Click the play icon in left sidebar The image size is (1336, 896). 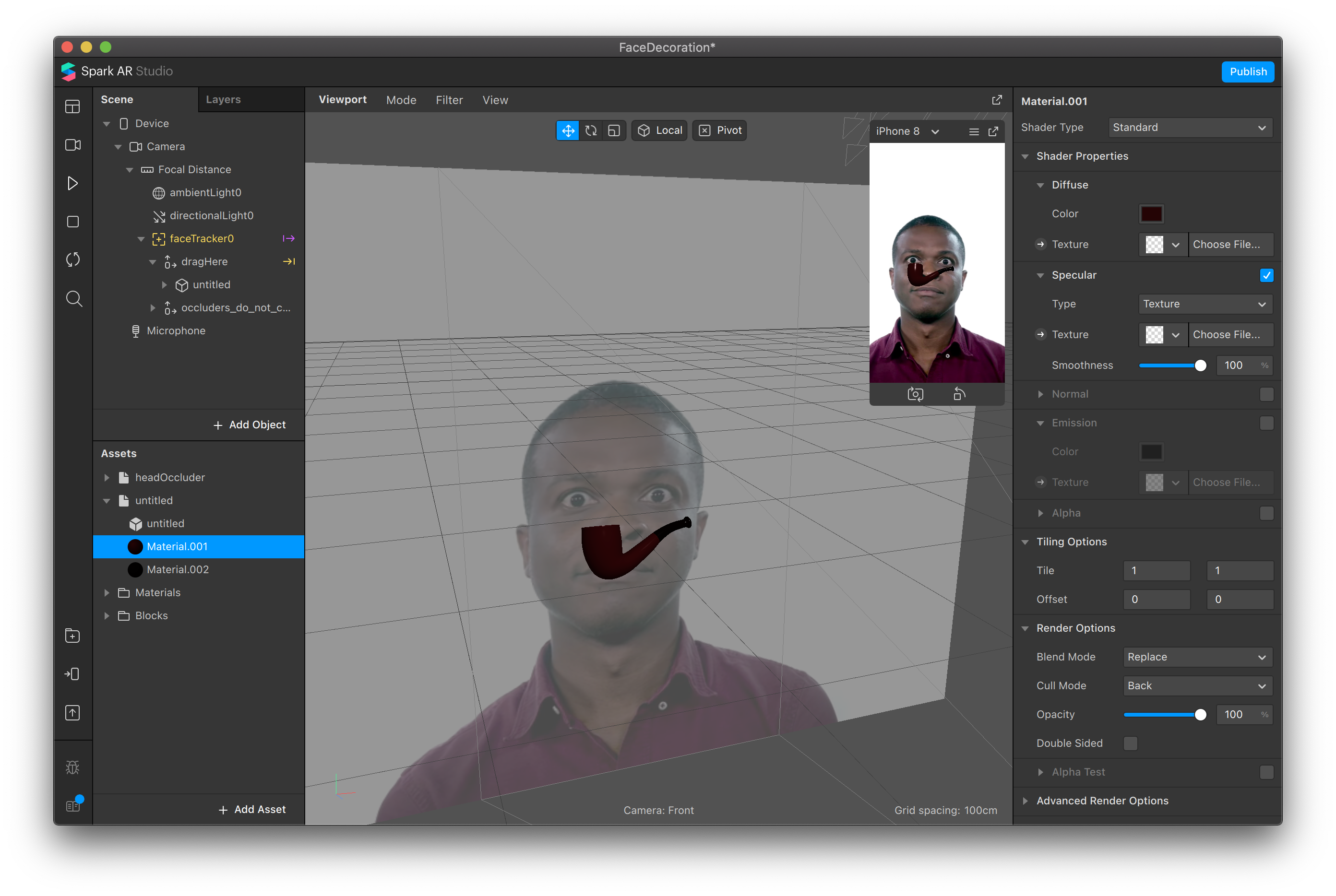72,183
